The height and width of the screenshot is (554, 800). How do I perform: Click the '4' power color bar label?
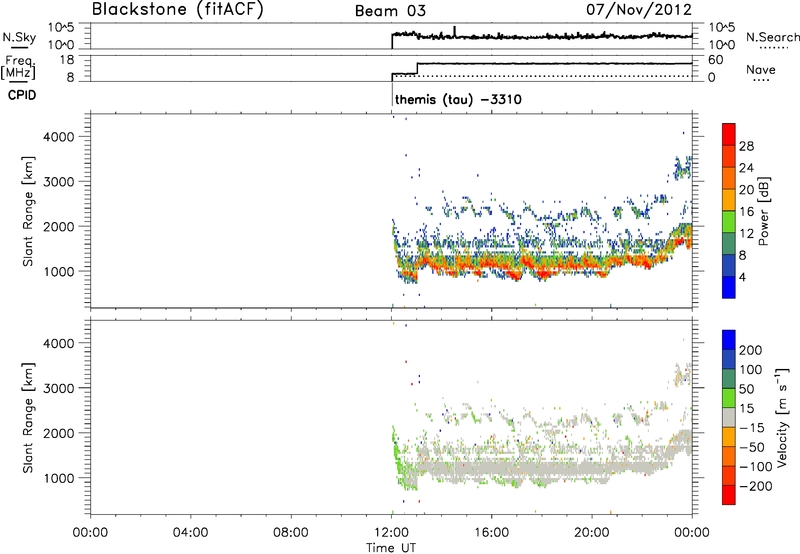pos(742,278)
